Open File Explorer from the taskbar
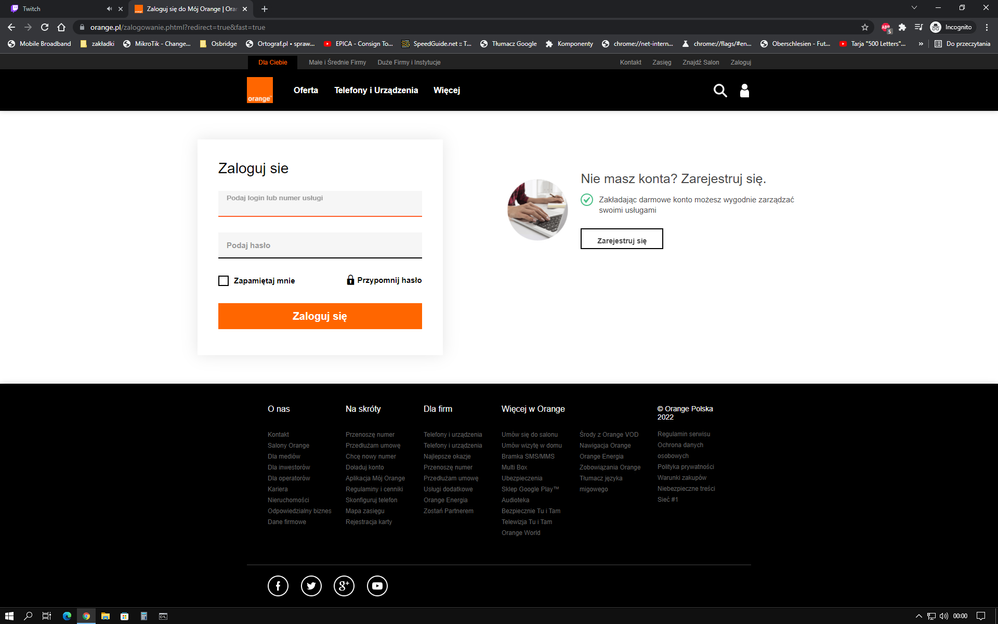This screenshot has width=998, height=624. click(105, 616)
